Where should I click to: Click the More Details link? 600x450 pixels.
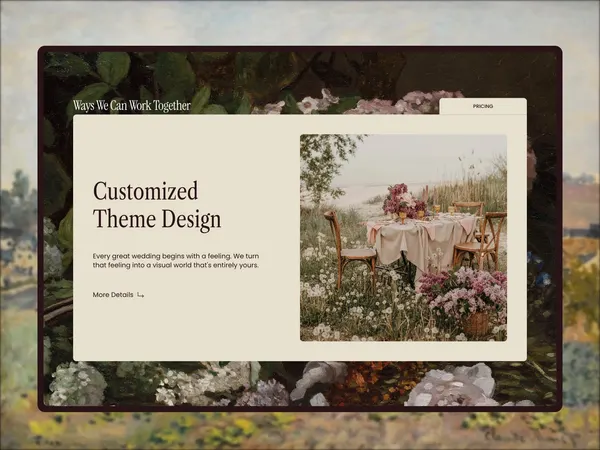[113, 295]
